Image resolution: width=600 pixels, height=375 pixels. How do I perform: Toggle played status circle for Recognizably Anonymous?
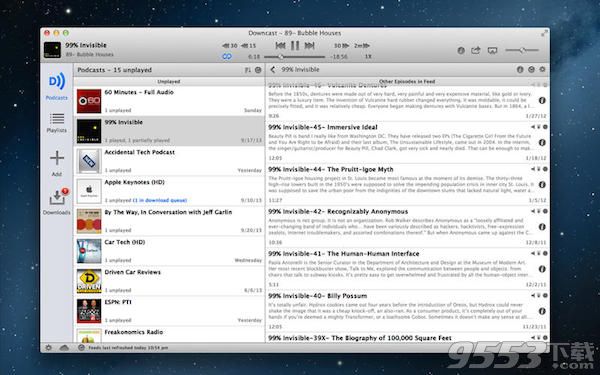545,211
